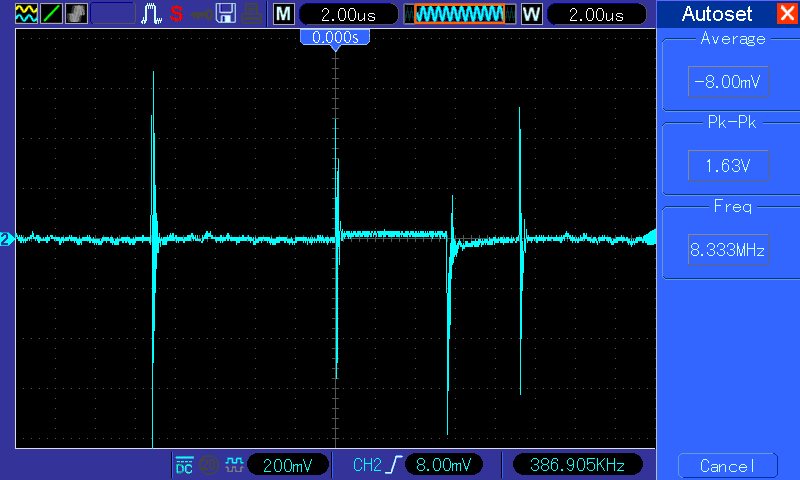Click the Cancel button
The image size is (800, 480).
(728, 466)
